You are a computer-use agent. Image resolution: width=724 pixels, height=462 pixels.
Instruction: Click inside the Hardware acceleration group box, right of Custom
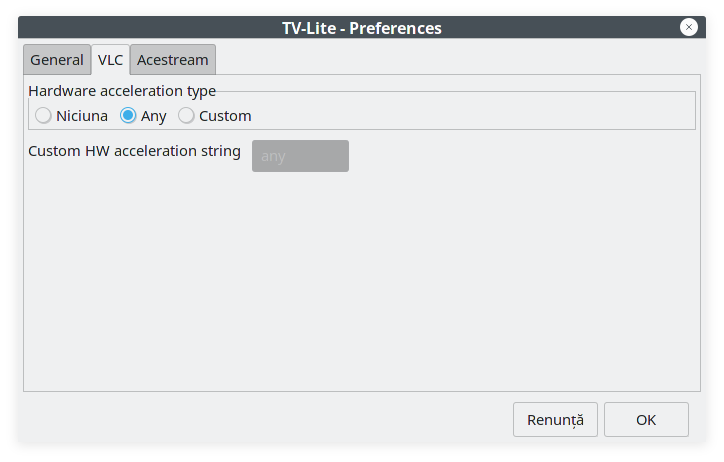[x=471, y=115]
